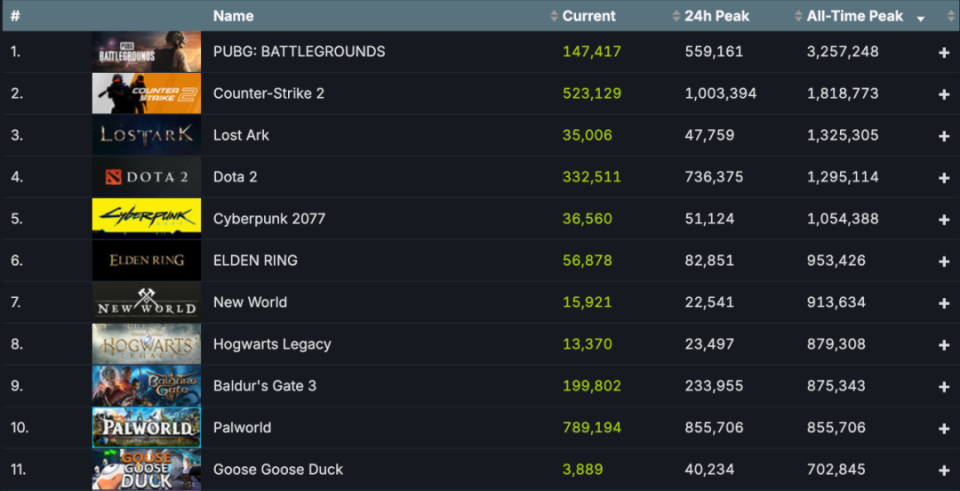This screenshot has height=491, width=960.
Task: Open the Baldur's Gate 3 game link
Action: pyautogui.click(x=265, y=386)
